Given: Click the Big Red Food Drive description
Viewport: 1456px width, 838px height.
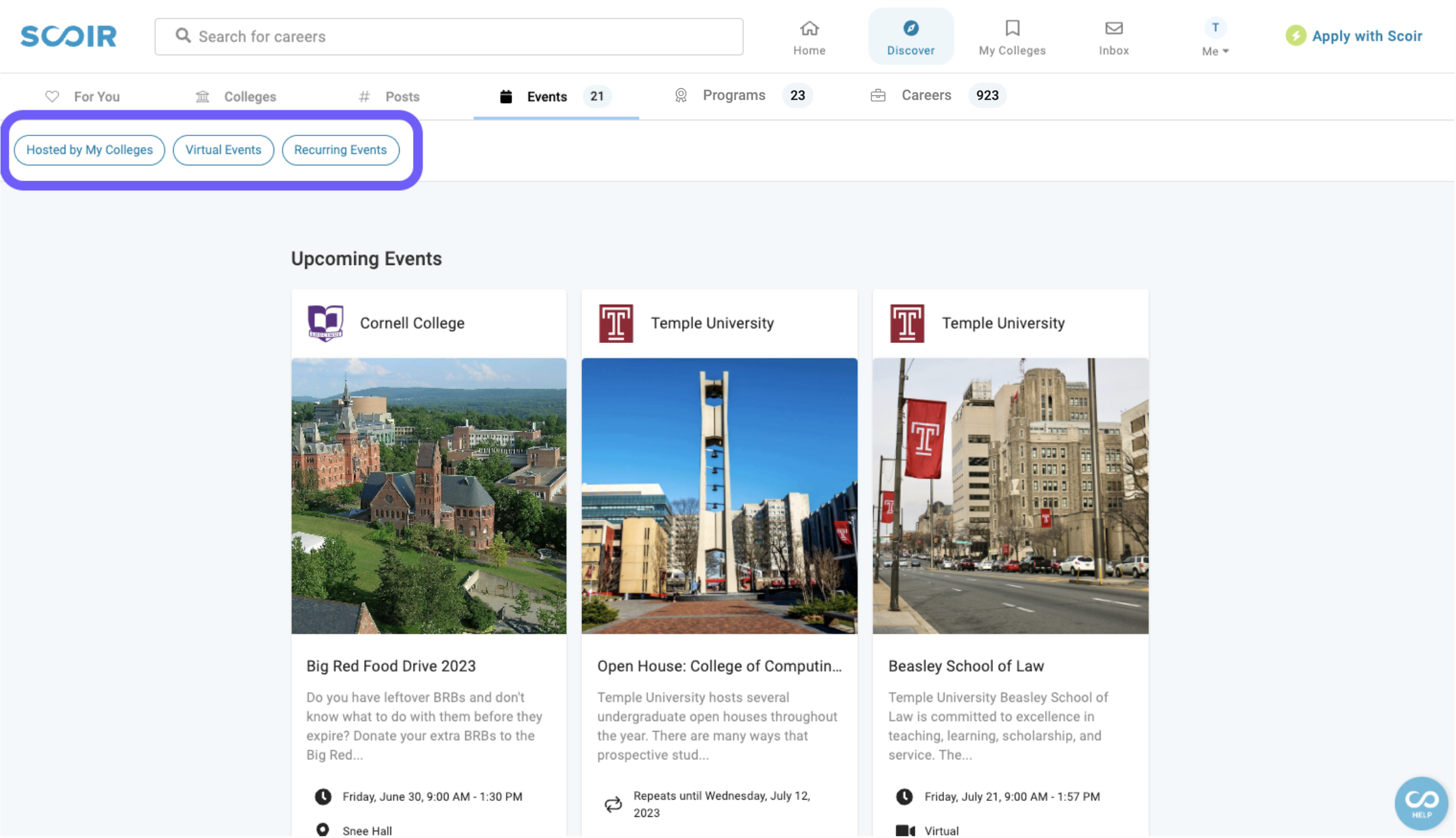Looking at the screenshot, I should coord(425,726).
